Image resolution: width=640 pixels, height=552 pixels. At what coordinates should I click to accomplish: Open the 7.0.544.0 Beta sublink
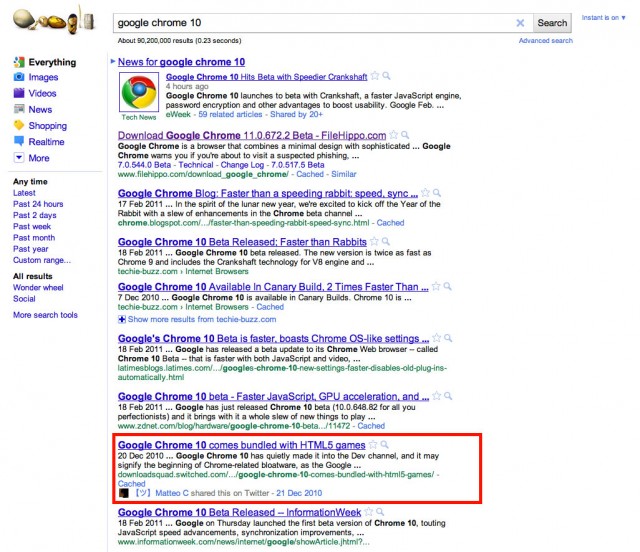(x=144, y=165)
